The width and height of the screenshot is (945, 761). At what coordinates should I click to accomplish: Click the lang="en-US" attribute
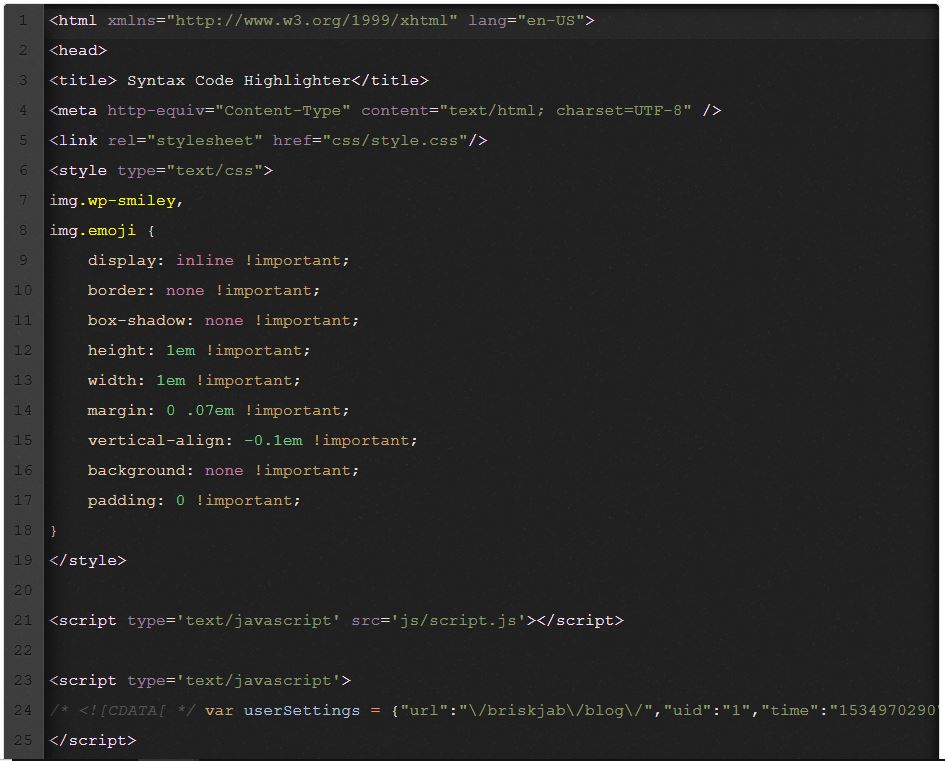point(526,20)
